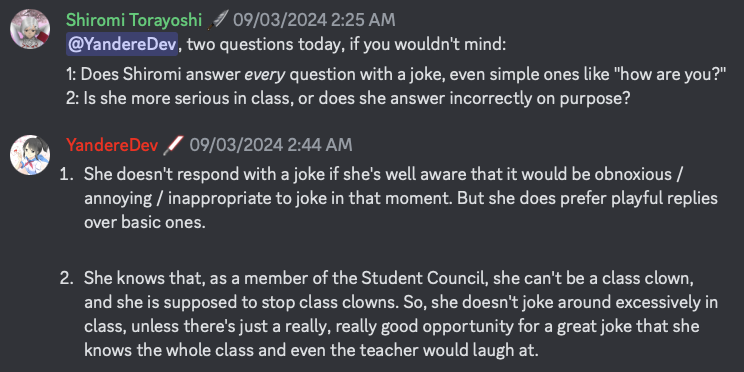Click the "knows the whole class" final line
744x372 pixels.
coord(311,351)
